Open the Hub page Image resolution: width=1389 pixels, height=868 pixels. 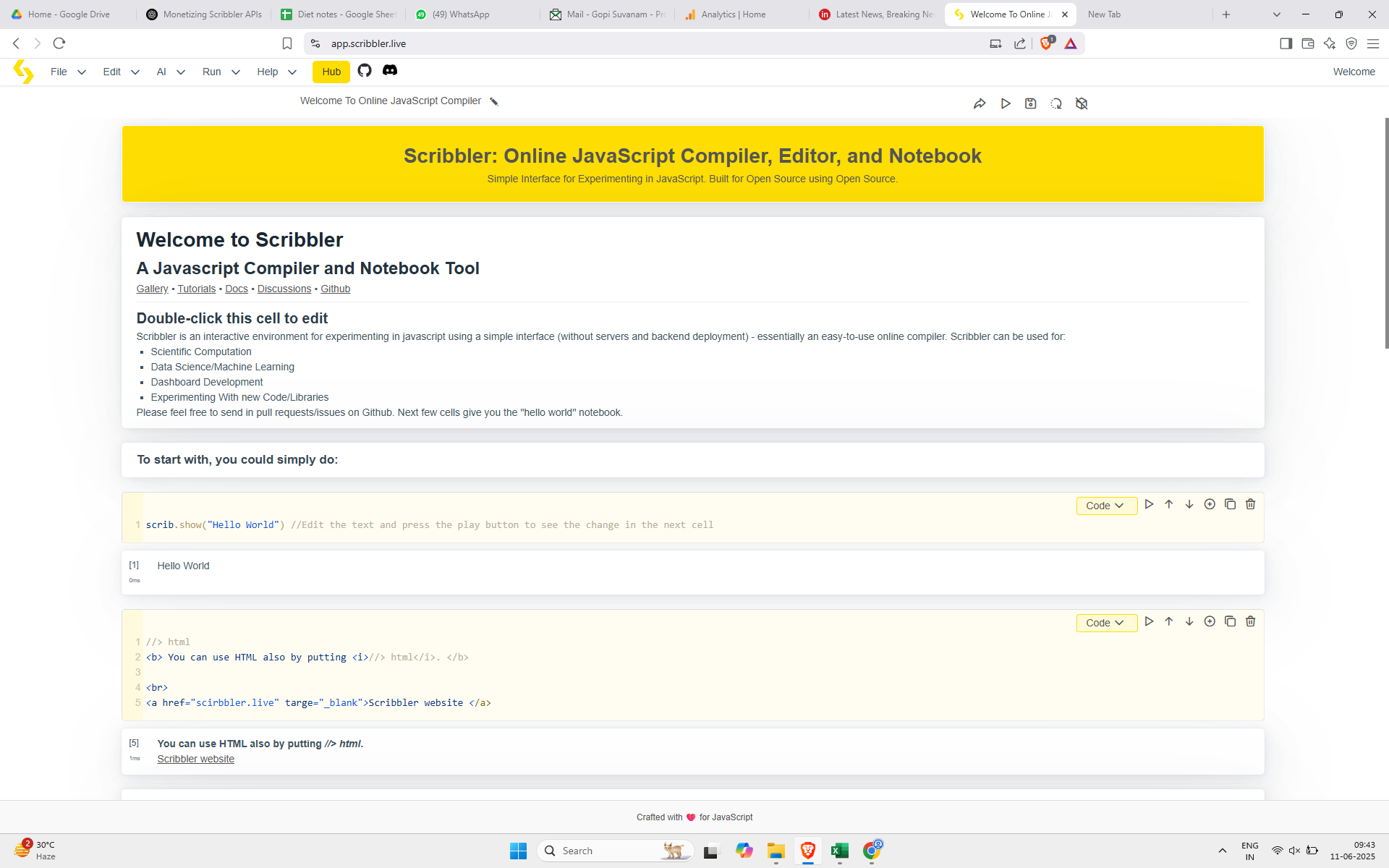coord(331,72)
